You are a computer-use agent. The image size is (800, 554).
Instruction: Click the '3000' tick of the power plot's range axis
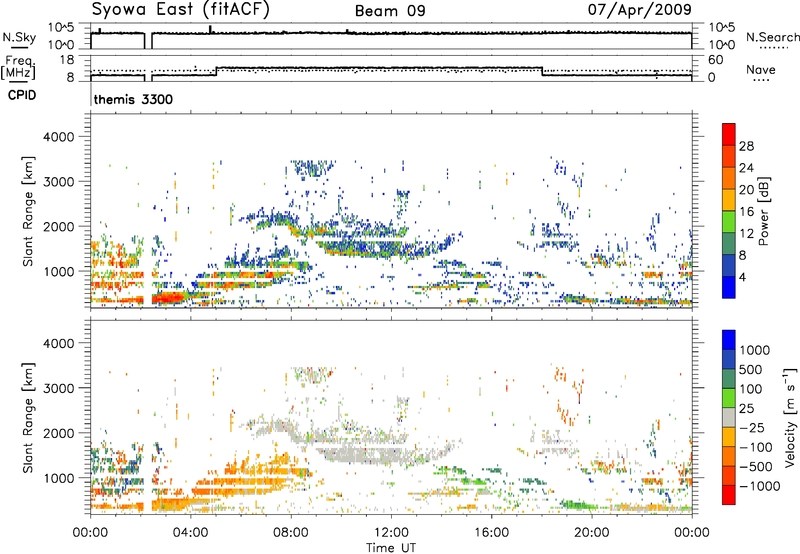(58, 182)
